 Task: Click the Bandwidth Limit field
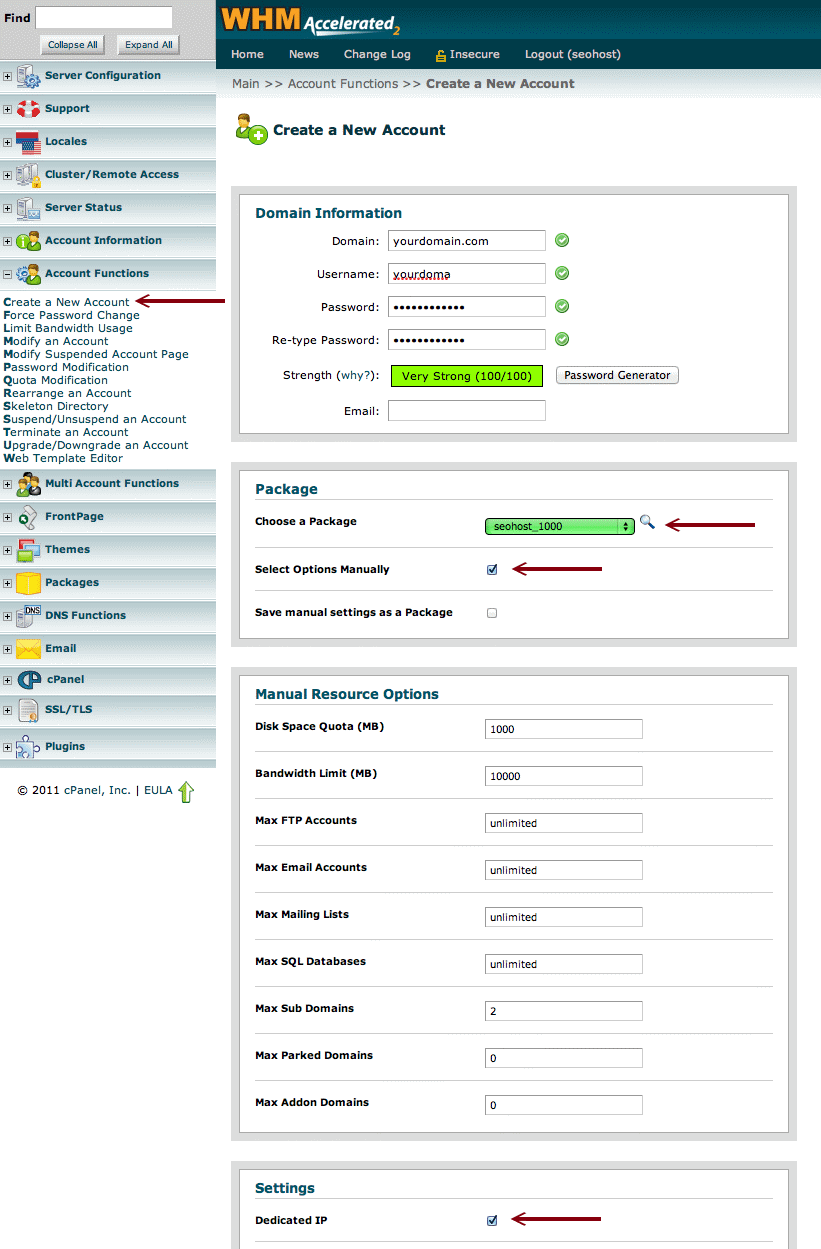pyautogui.click(x=564, y=776)
